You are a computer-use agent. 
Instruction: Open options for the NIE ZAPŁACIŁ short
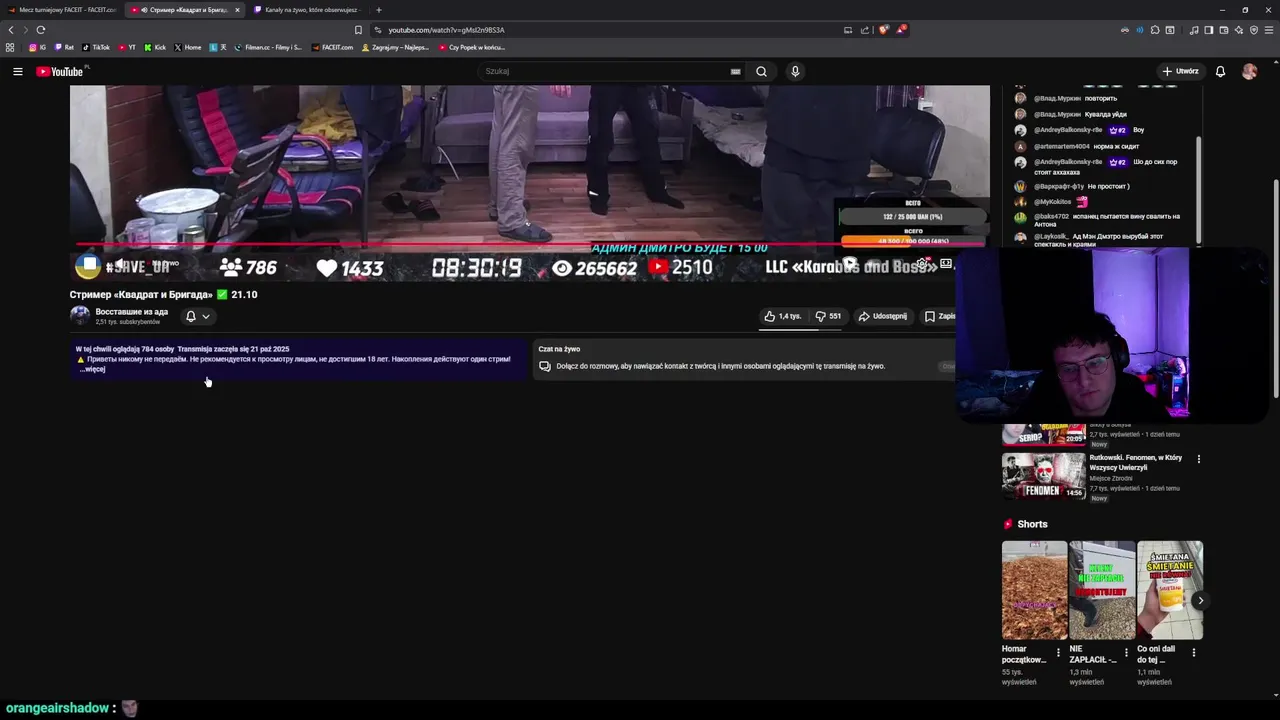pyautogui.click(x=1126, y=653)
